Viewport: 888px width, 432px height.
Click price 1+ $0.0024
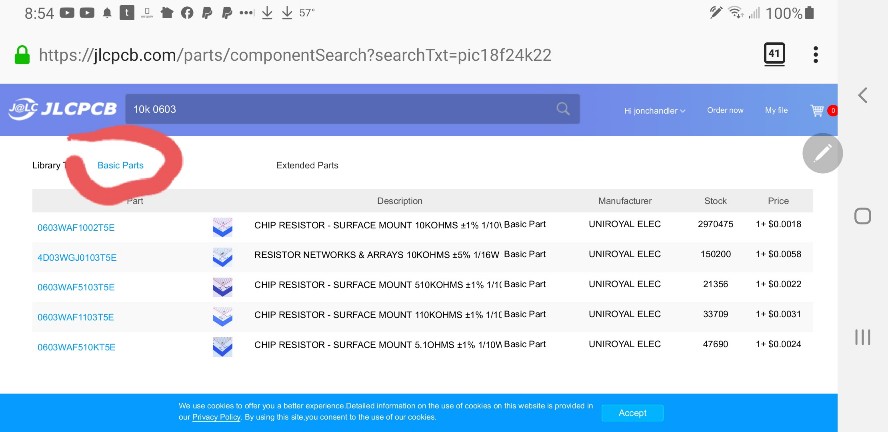(x=778, y=344)
